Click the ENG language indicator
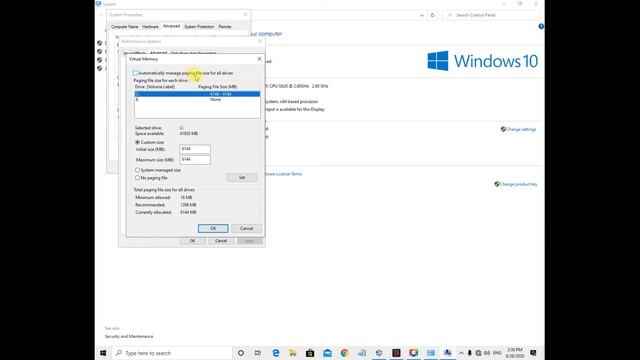 (x=497, y=353)
